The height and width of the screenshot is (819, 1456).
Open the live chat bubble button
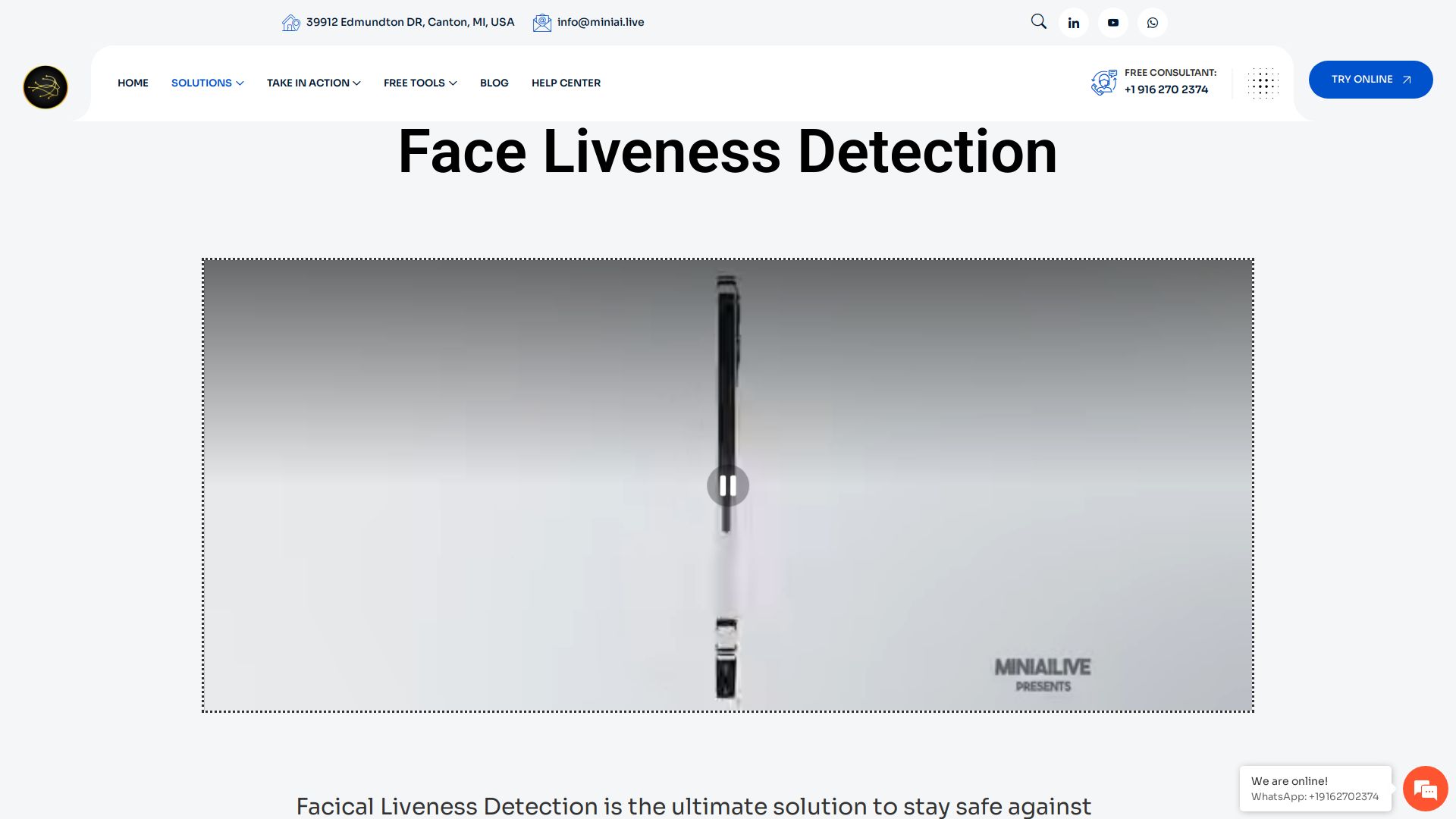click(1426, 789)
